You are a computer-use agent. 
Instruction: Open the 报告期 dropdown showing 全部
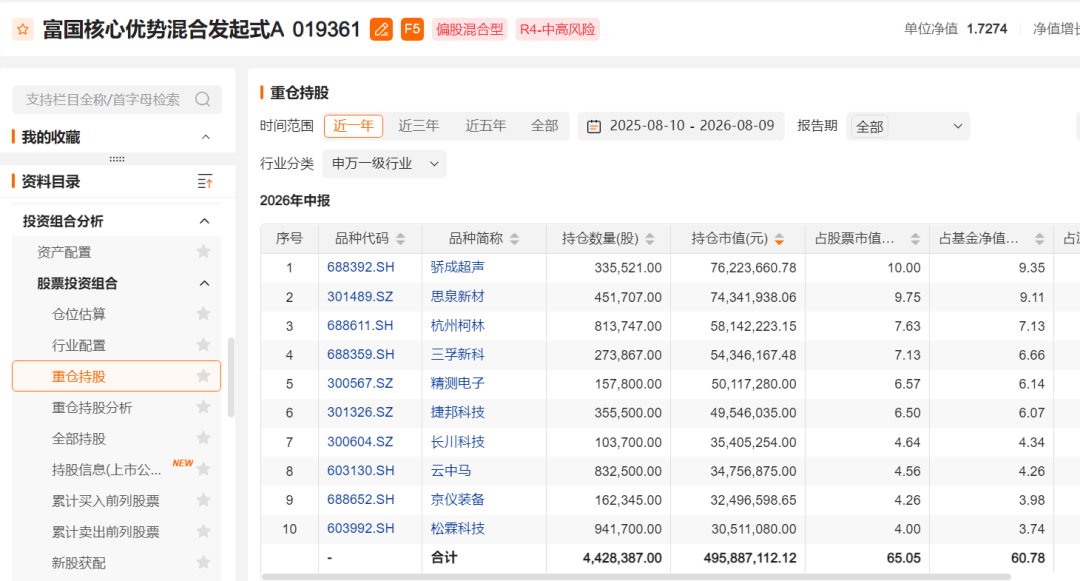click(x=908, y=127)
